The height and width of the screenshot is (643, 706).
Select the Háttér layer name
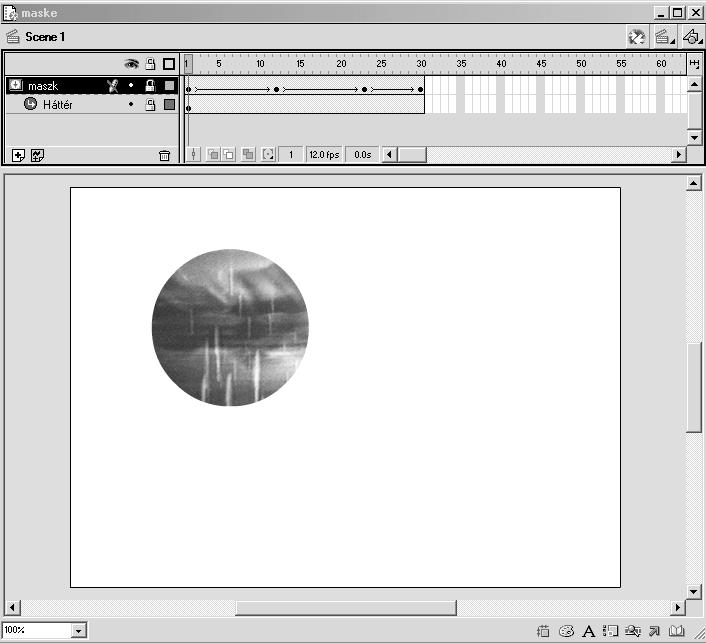pyautogui.click(x=58, y=105)
